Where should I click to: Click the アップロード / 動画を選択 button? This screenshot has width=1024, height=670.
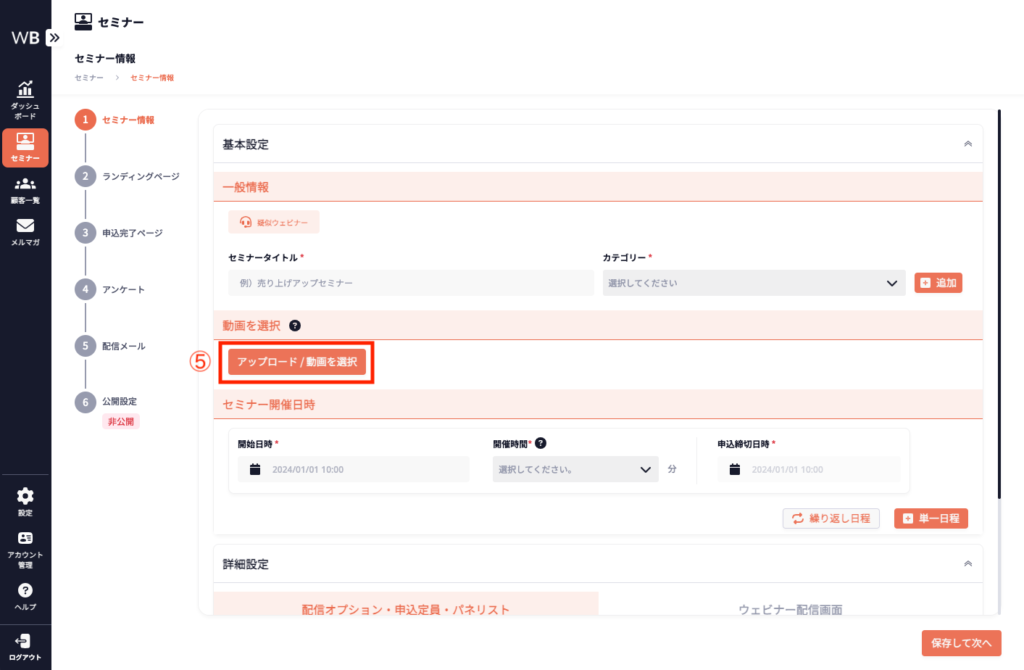click(x=297, y=361)
